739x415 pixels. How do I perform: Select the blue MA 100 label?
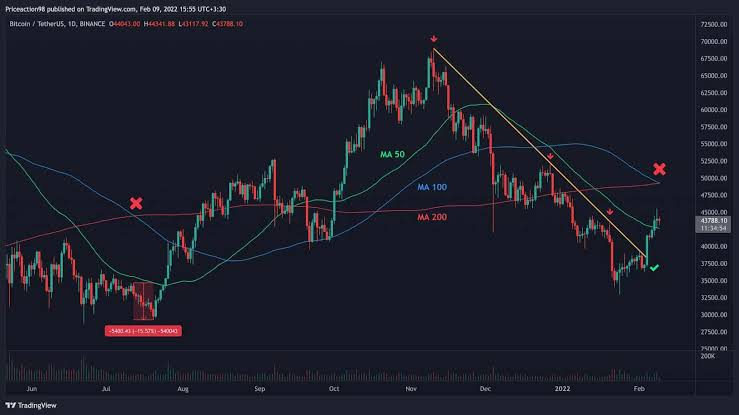click(432, 186)
